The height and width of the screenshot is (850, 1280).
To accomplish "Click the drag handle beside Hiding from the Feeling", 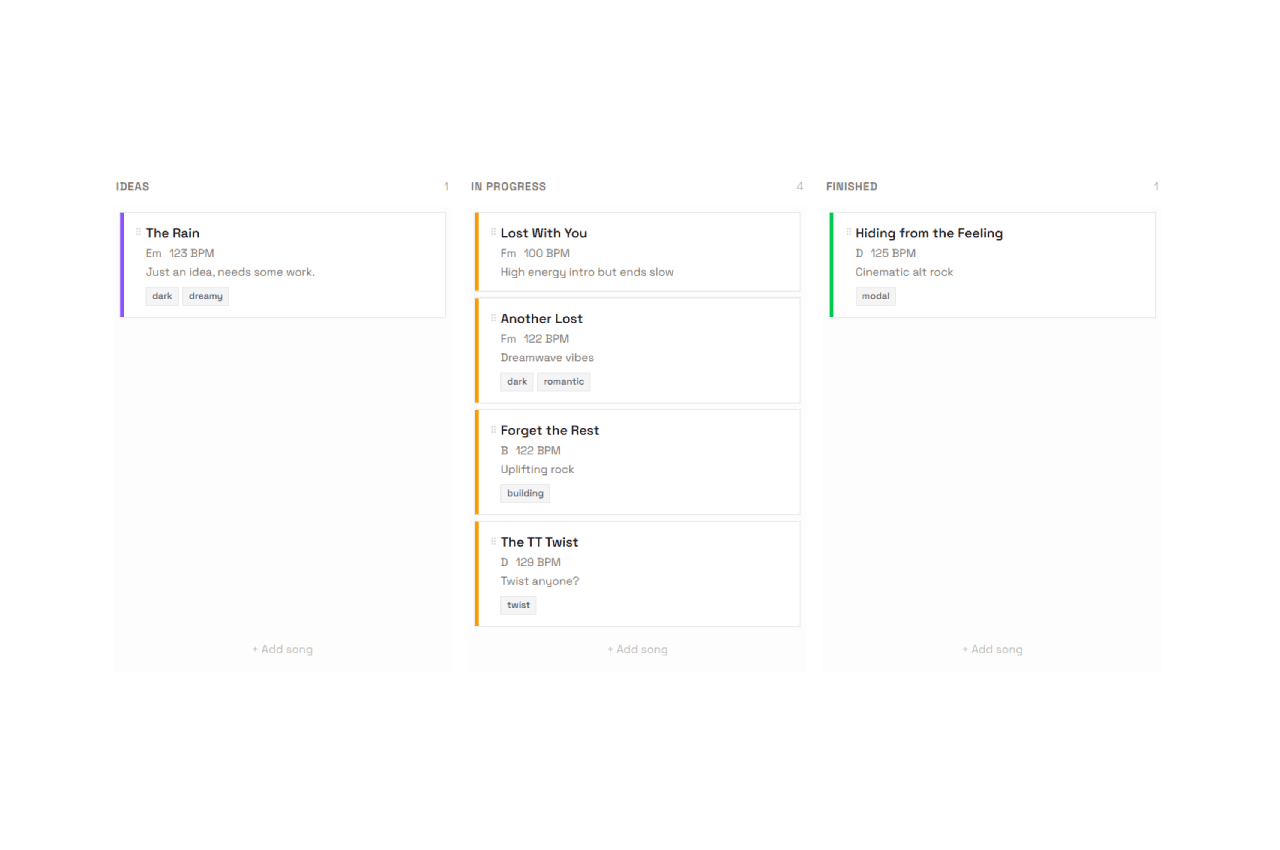I will 848,232.
